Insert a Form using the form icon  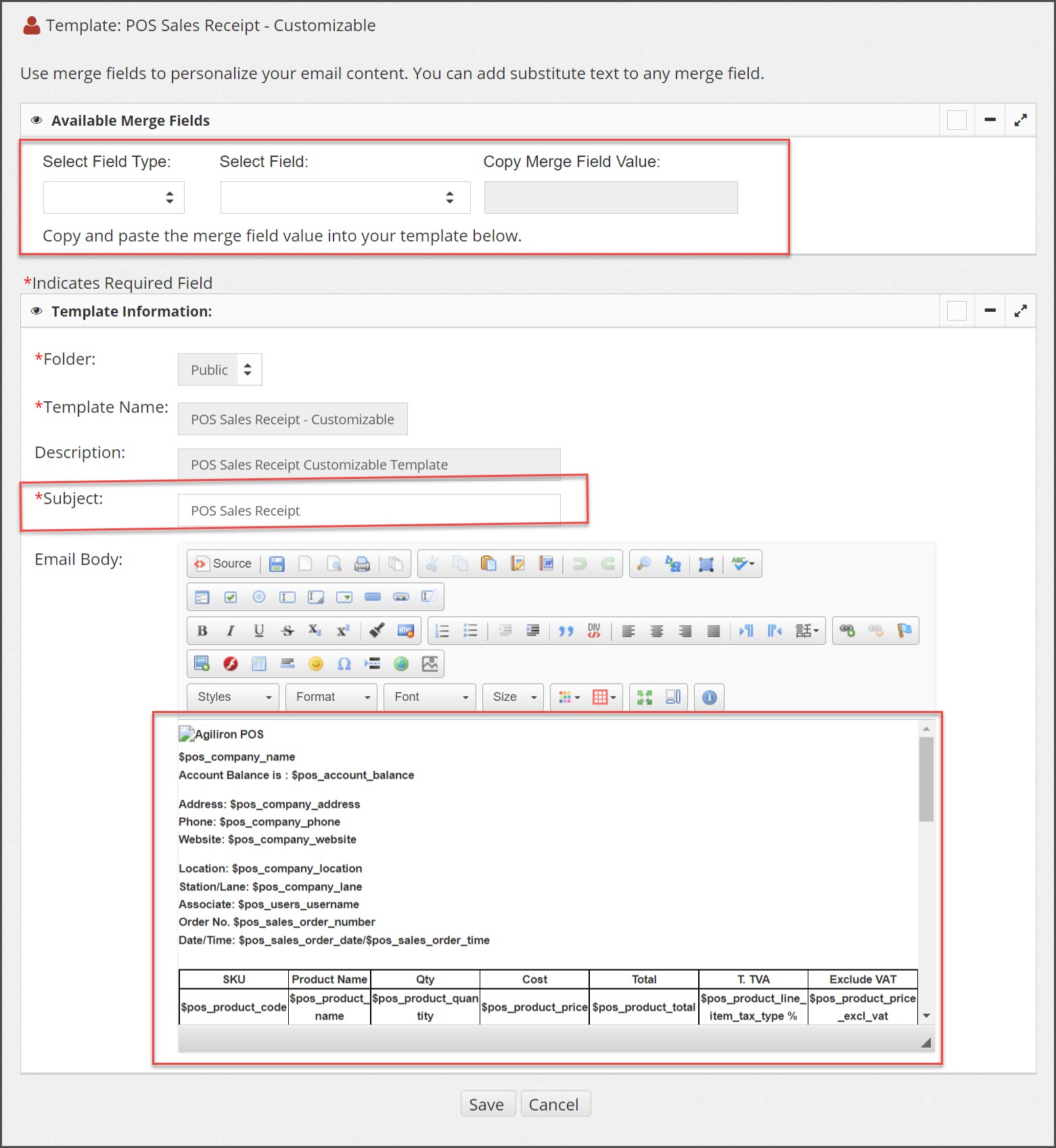pyautogui.click(x=202, y=597)
